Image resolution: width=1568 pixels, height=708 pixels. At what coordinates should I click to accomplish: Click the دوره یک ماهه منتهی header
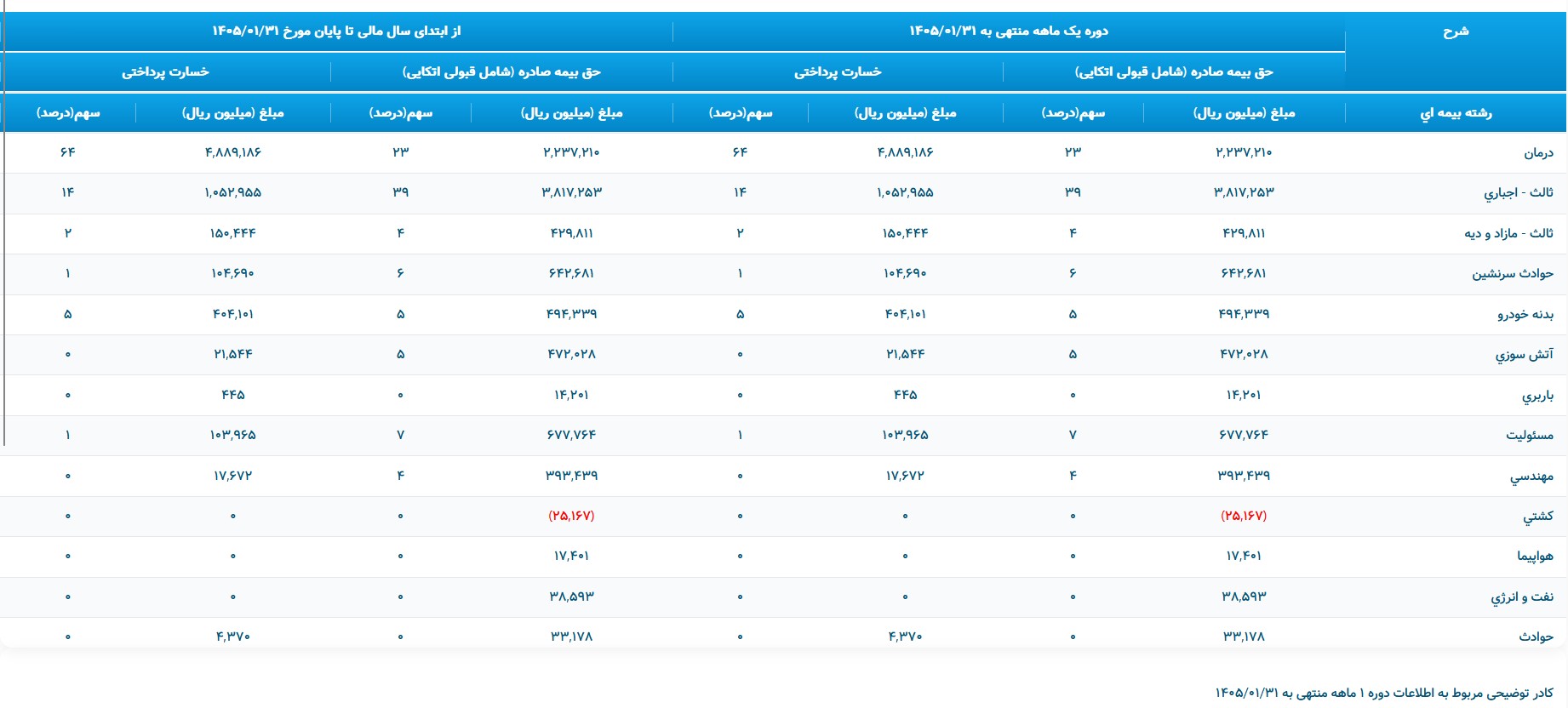pos(1009,31)
